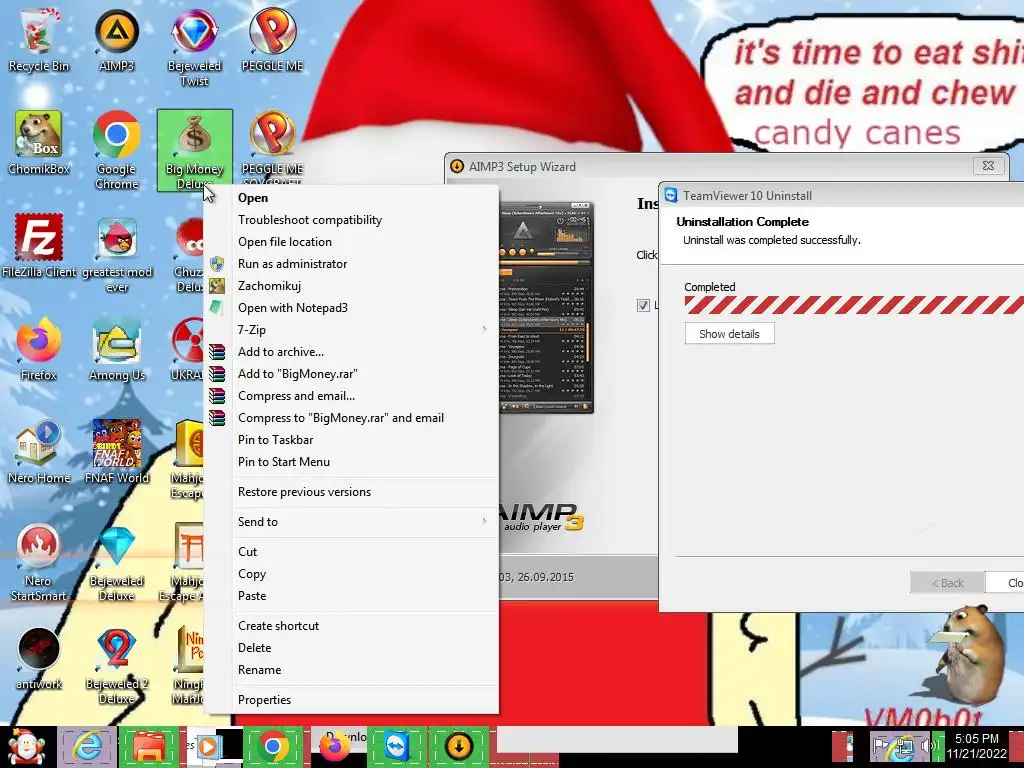Launch AIMP3 from the desktop
The image size is (1024, 768).
(116, 40)
